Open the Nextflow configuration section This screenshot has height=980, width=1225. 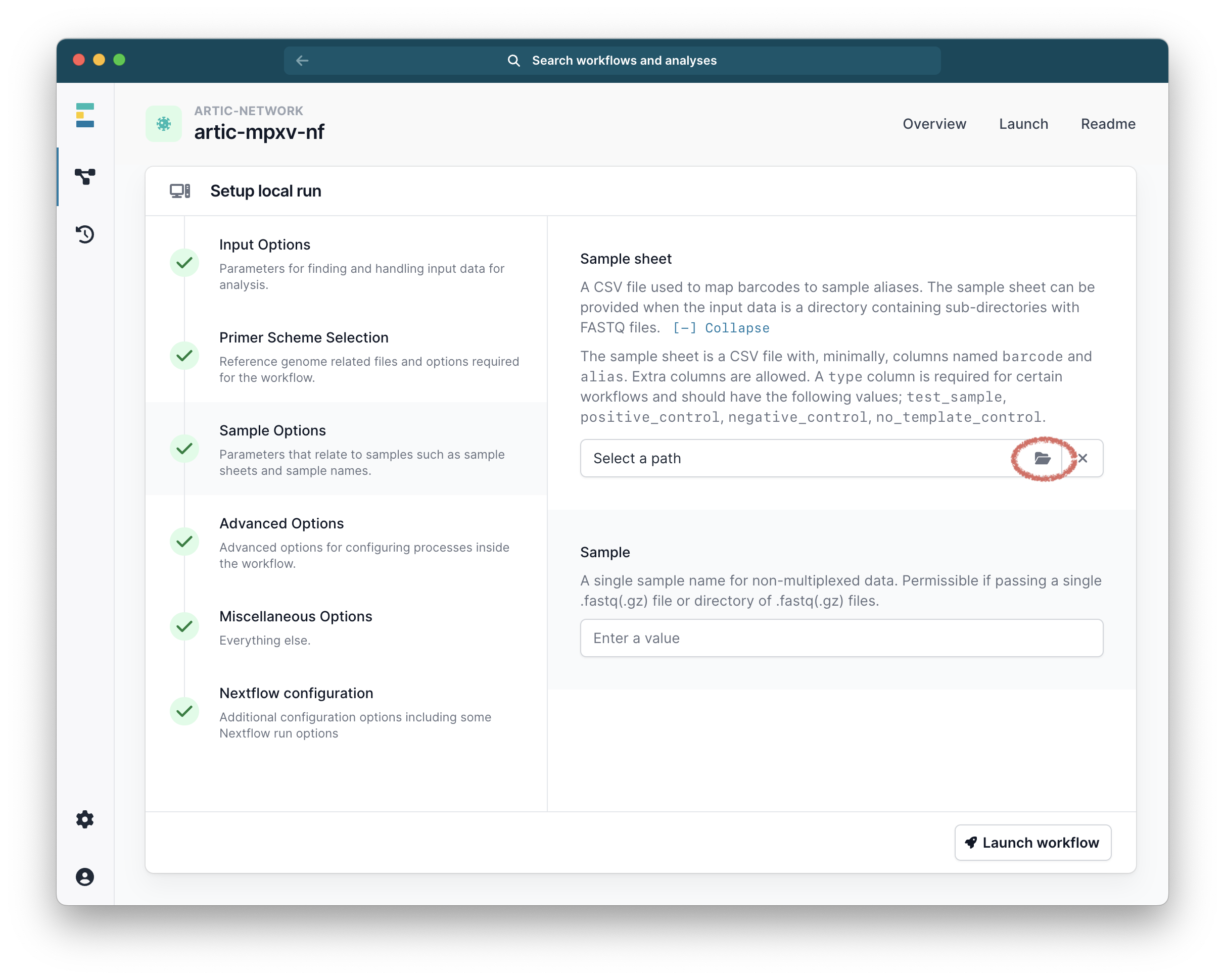click(296, 693)
